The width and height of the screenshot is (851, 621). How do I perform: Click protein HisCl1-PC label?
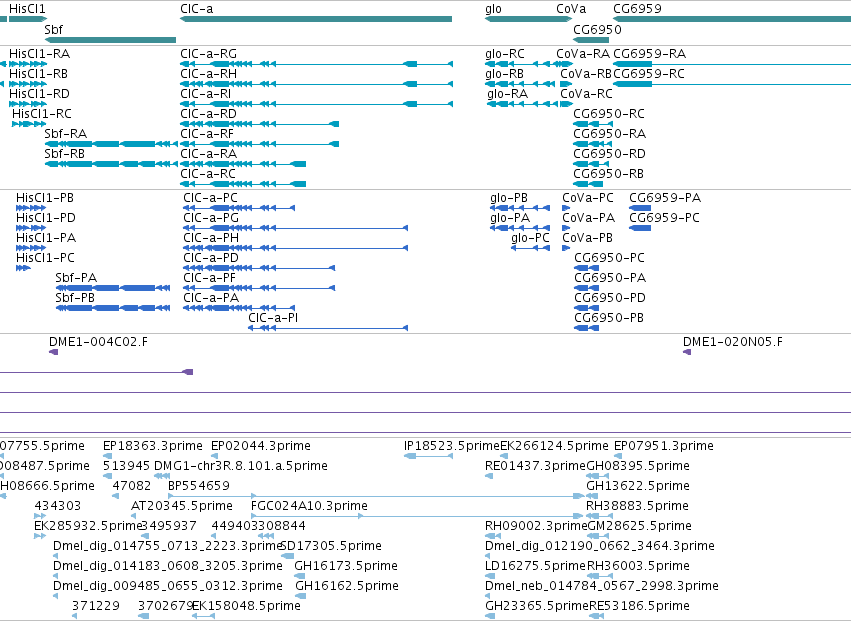tap(46, 258)
